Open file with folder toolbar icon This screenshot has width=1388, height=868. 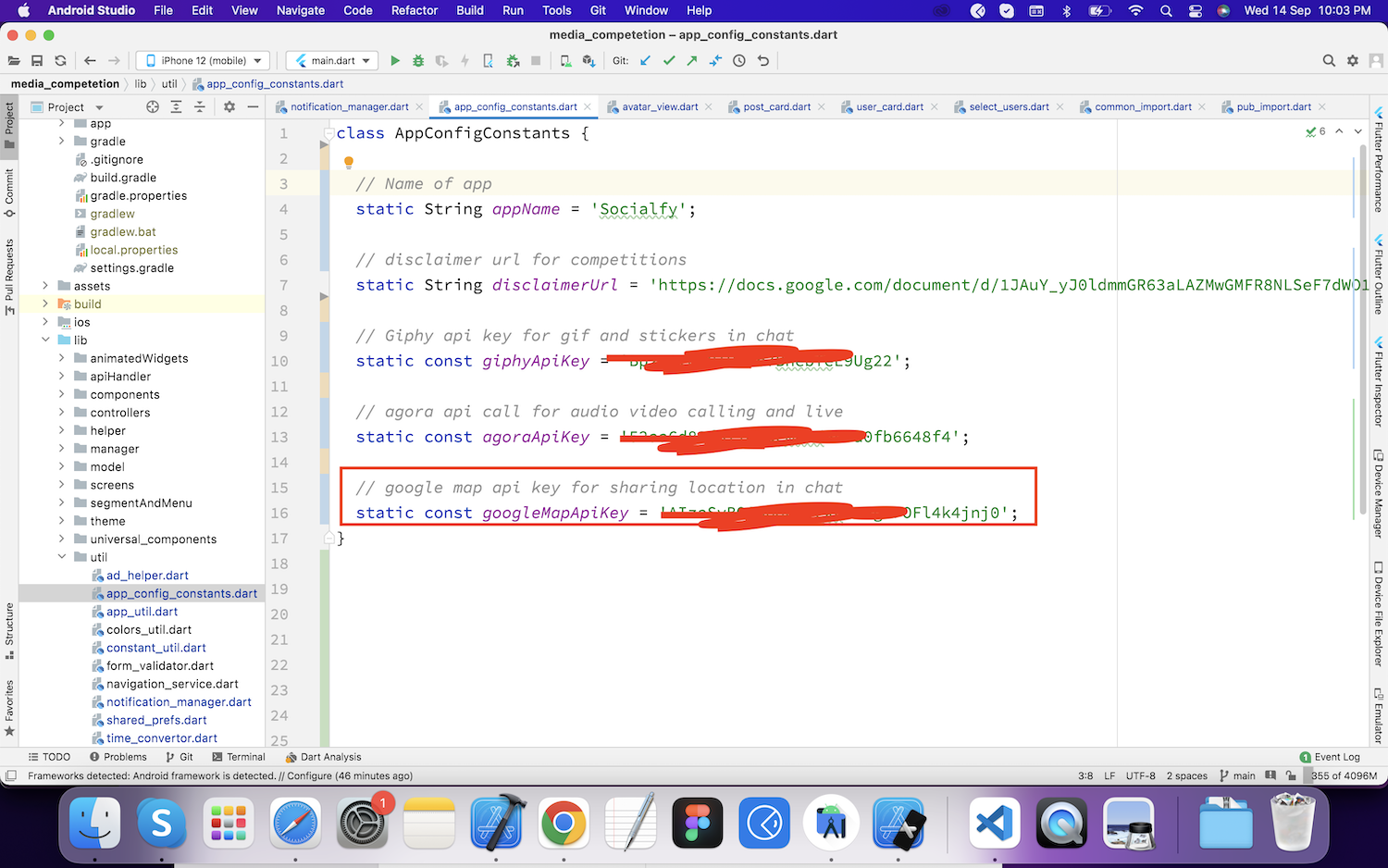pos(14,61)
